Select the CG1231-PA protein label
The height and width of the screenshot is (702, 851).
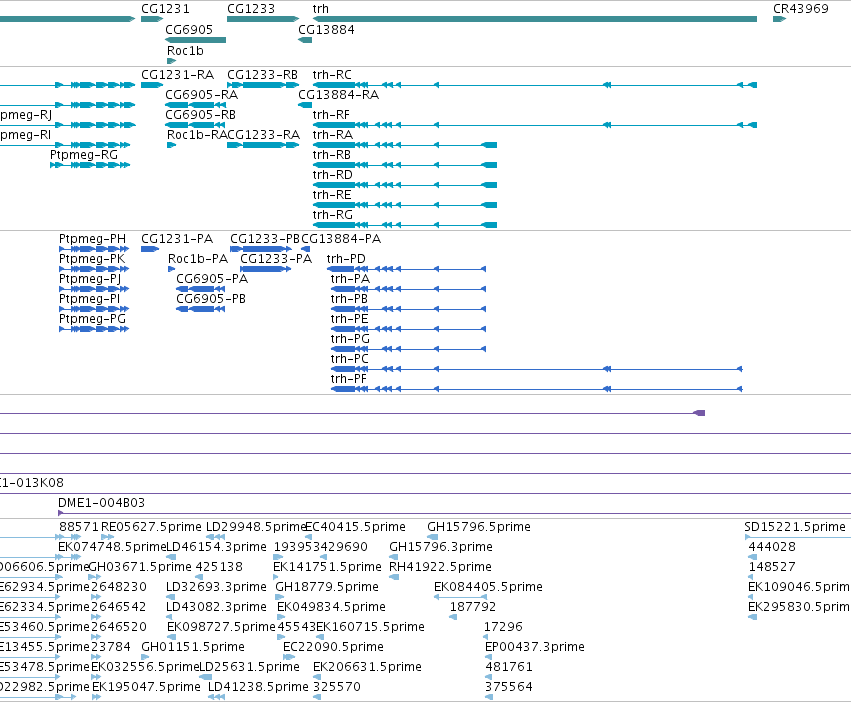click(x=177, y=239)
